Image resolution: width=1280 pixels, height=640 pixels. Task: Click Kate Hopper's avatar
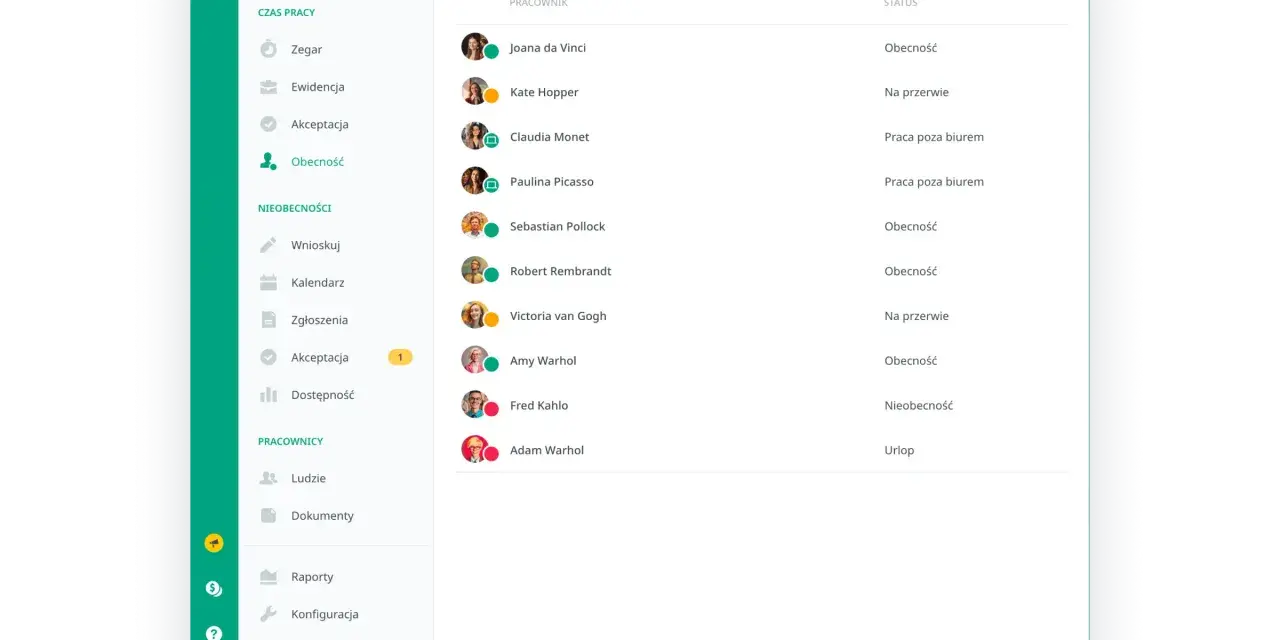[x=475, y=91]
